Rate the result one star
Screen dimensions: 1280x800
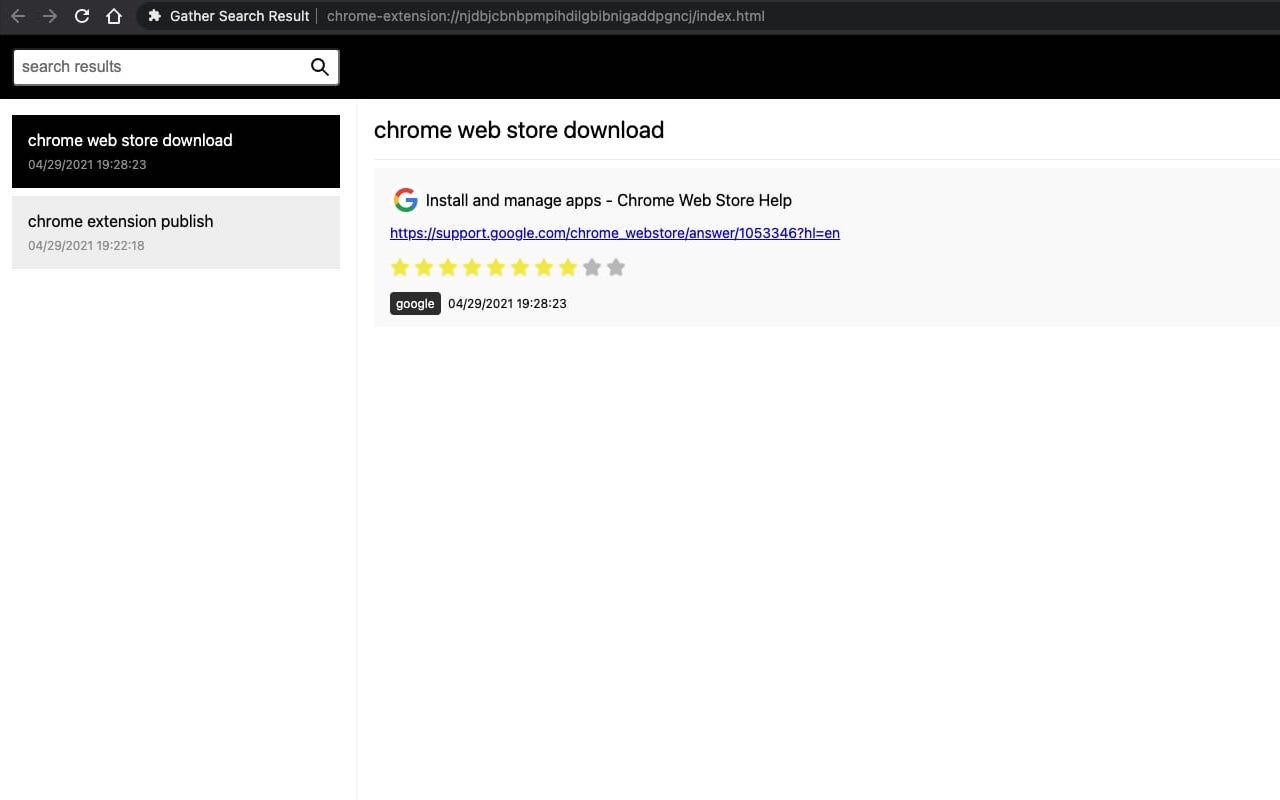[x=400, y=267]
